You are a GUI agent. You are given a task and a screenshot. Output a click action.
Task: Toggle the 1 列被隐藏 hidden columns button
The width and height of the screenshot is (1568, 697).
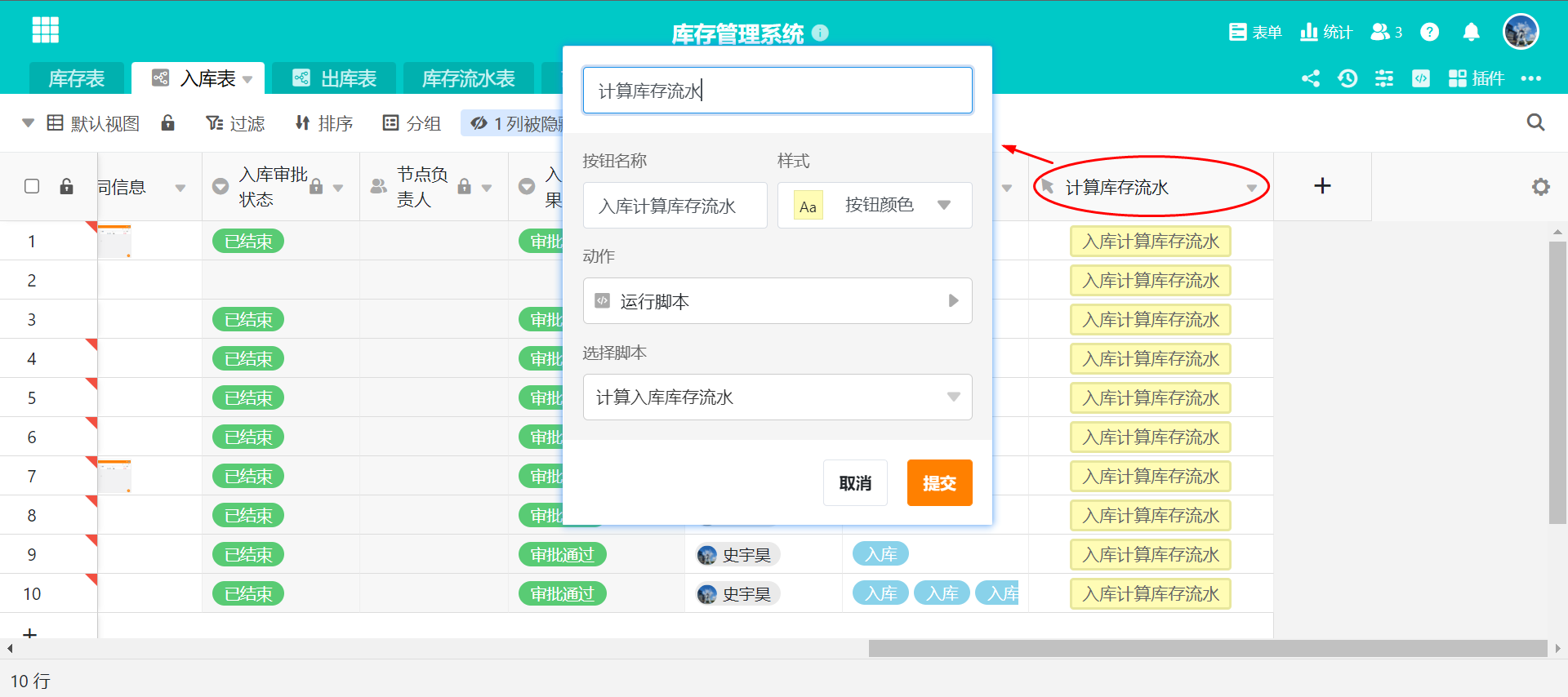pyautogui.click(x=514, y=123)
